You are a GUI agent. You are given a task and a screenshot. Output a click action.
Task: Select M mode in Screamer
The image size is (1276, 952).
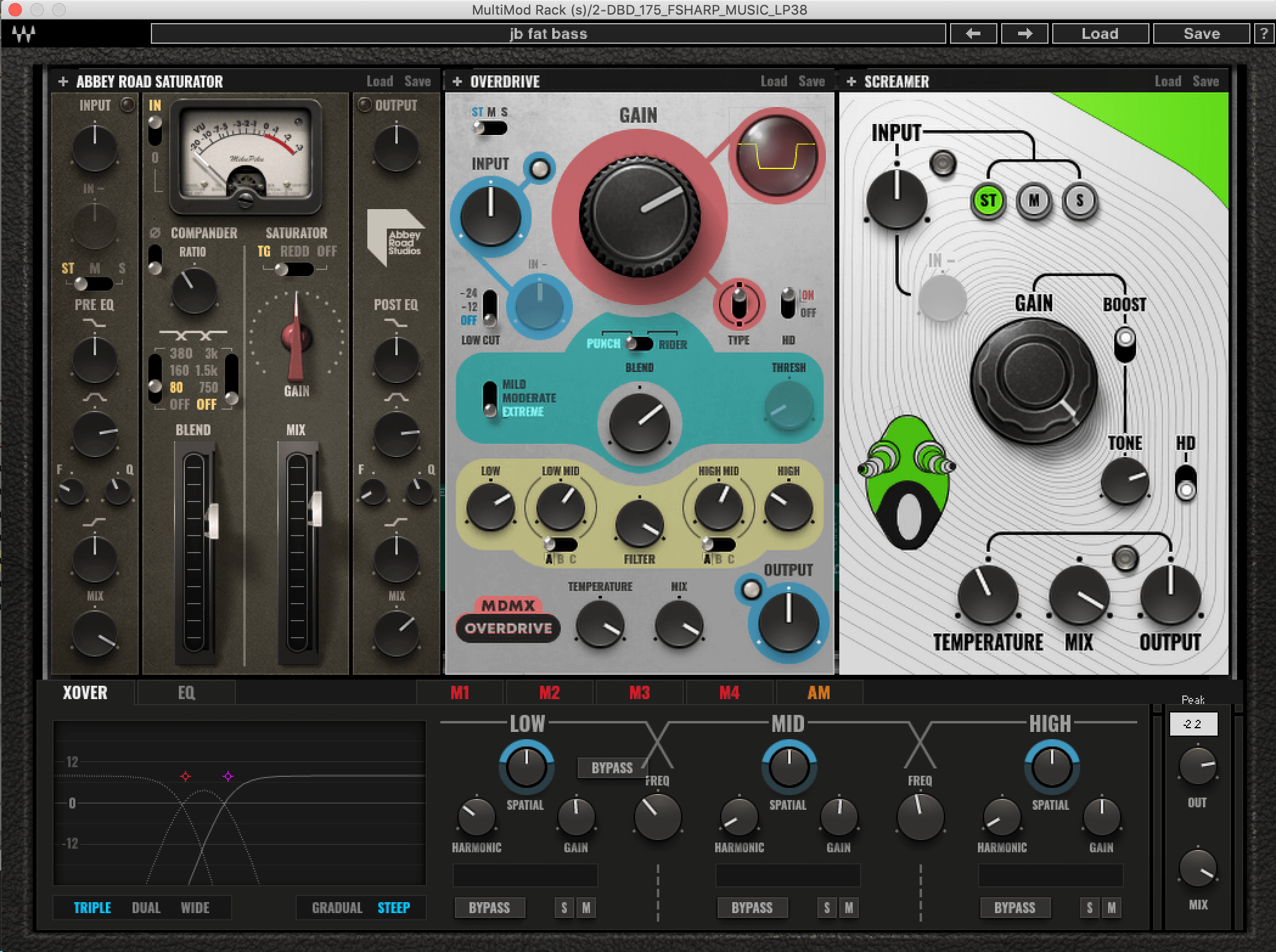(x=1034, y=201)
